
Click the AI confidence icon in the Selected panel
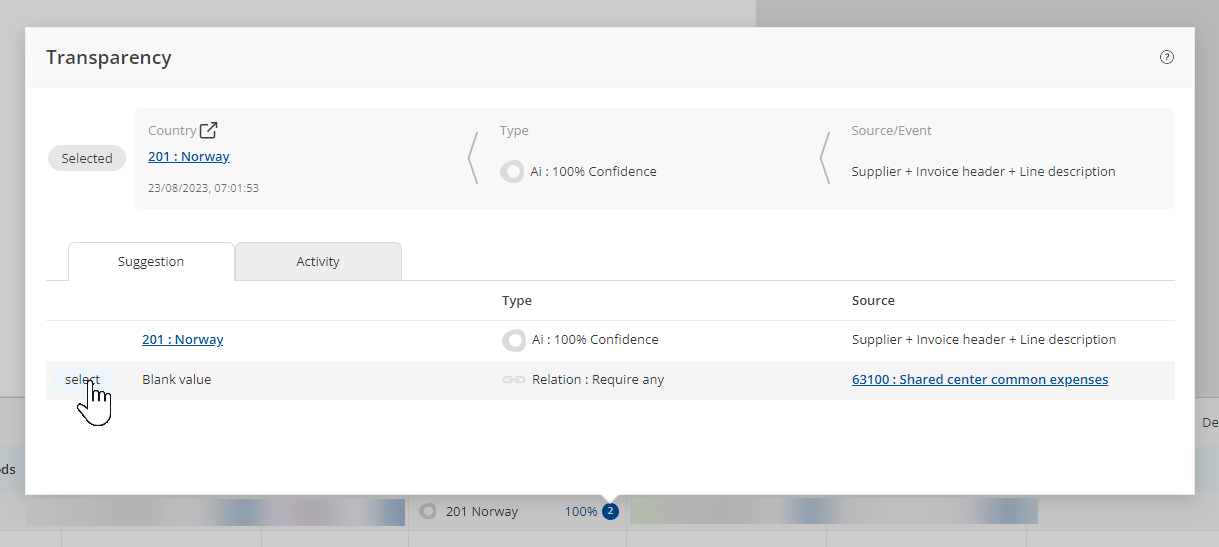click(x=512, y=172)
